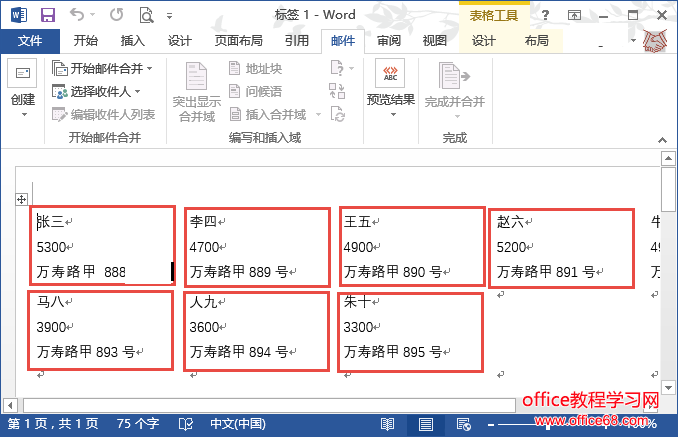Click the zoom out minus button
Viewport: 678px width, 437px height.
(491, 425)
